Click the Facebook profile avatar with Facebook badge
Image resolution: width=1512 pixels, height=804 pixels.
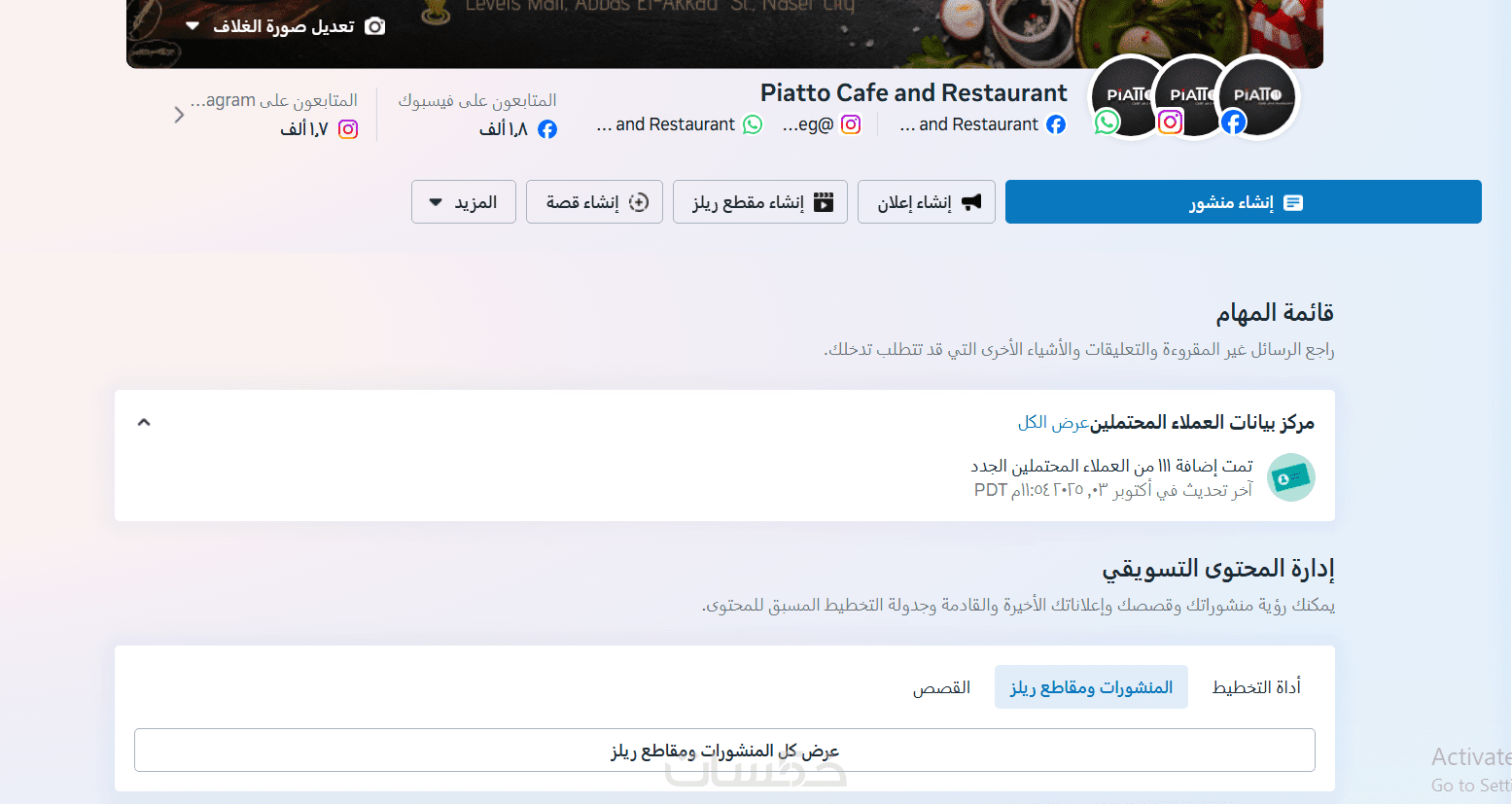(x=1257, y=97)
